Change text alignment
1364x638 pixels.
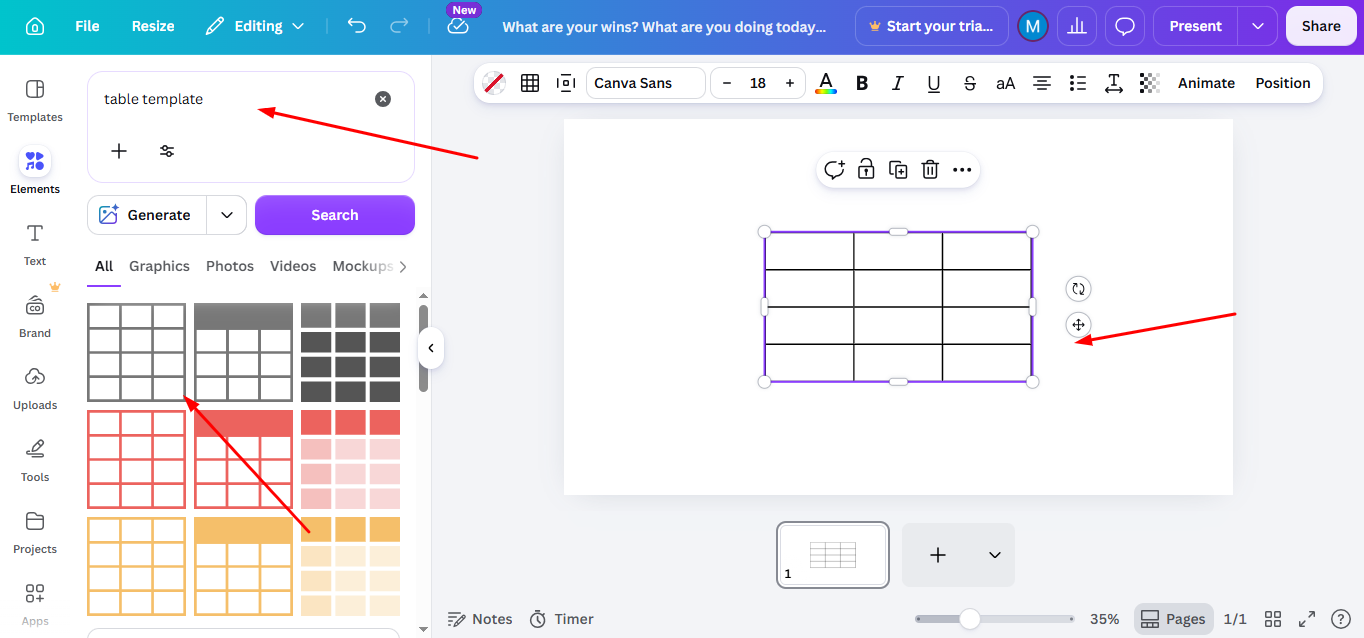[1042, 83]
